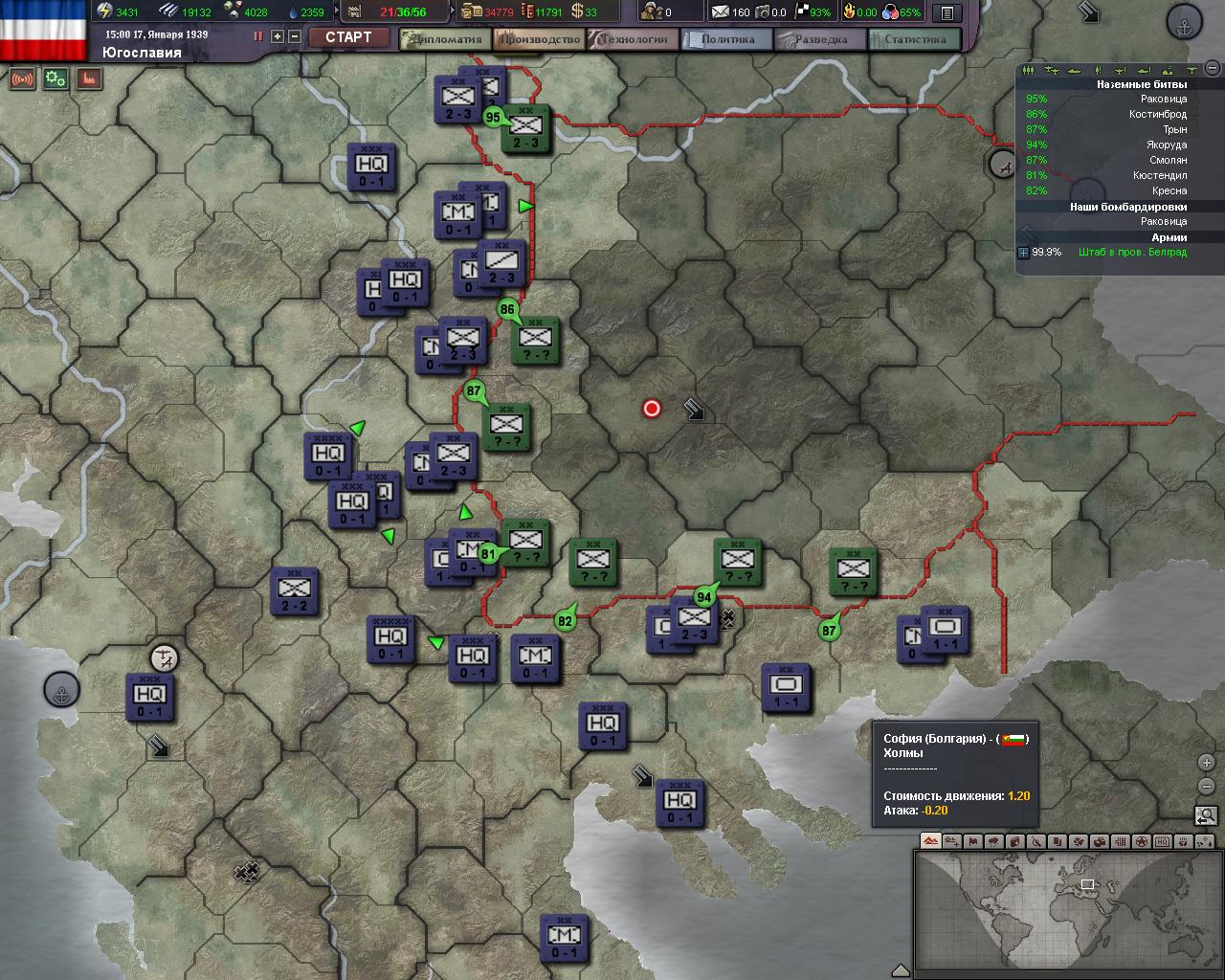Viewport: 1225px width, 980px height.
Task: Click the battle bubble showing 86
Action: click(x=507, y=308)
